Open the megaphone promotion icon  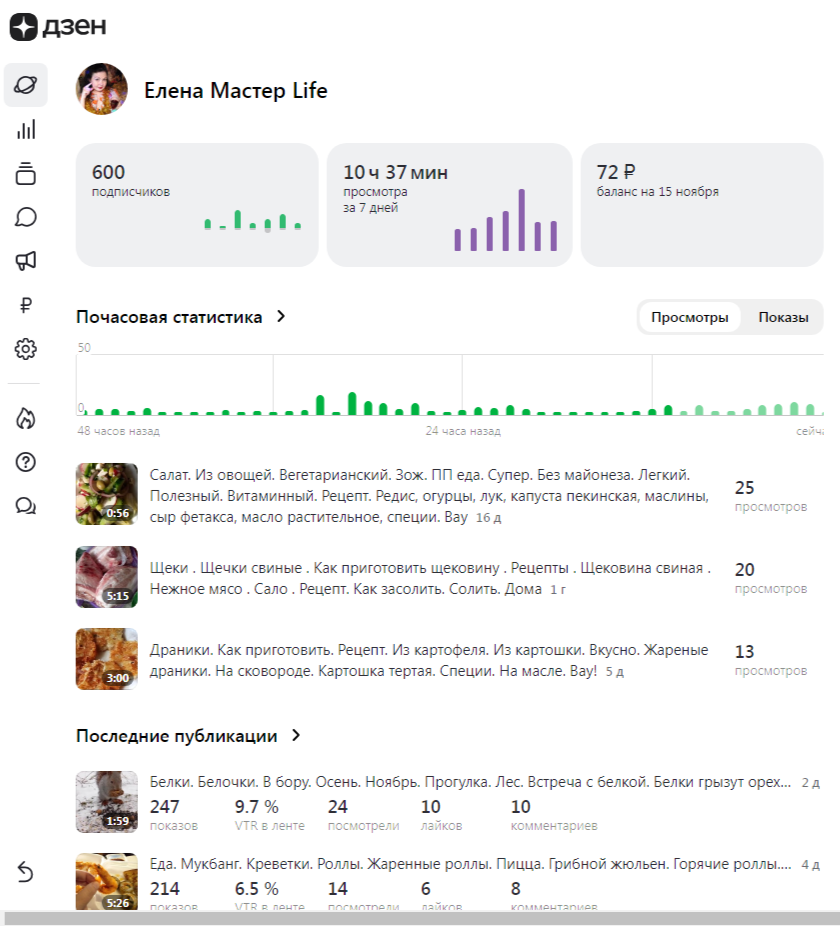[x=26, y=261]
